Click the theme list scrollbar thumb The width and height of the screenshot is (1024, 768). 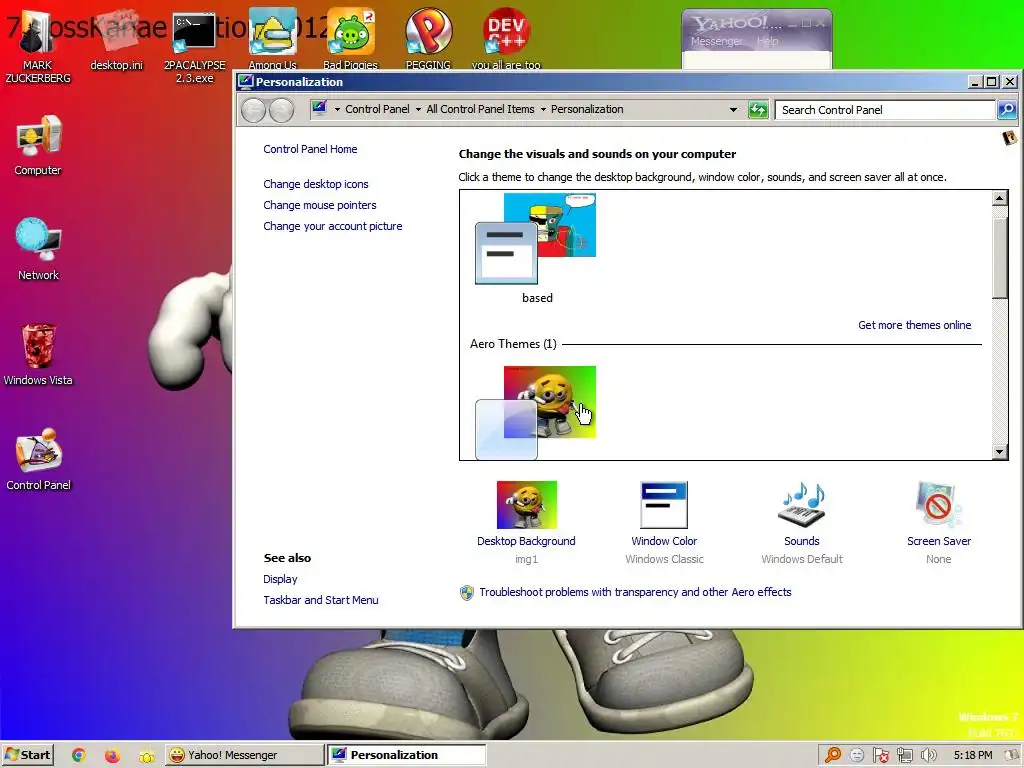pyautogui.click(x=1000, y=259)
